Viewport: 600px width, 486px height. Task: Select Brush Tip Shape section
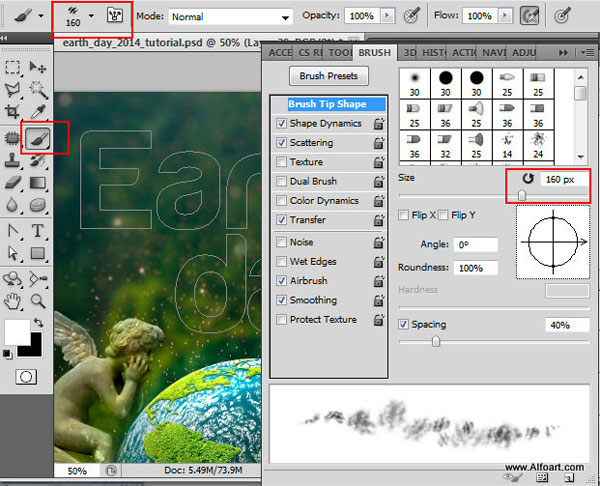[329, 104]
